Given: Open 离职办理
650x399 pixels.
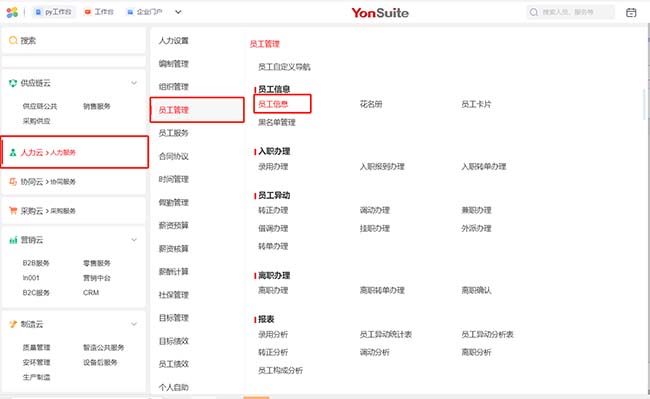Looking at the screenshot, I should (273, 290).
